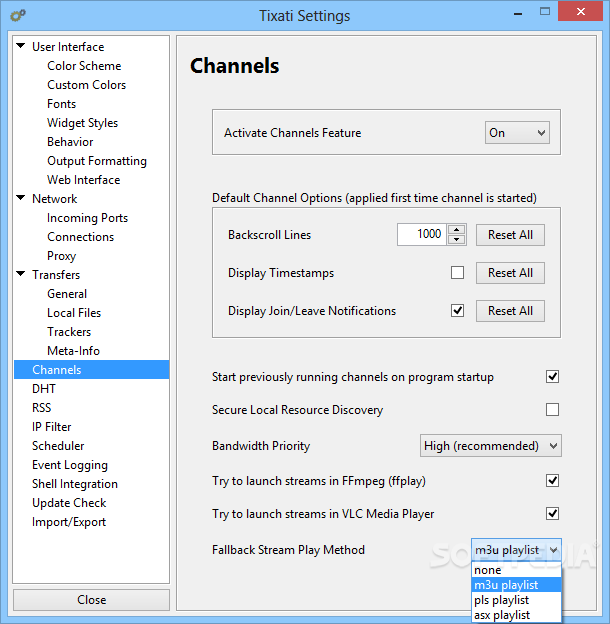Open the Proxy settings page
Screen dimensions: 610x624
[61, 256]
